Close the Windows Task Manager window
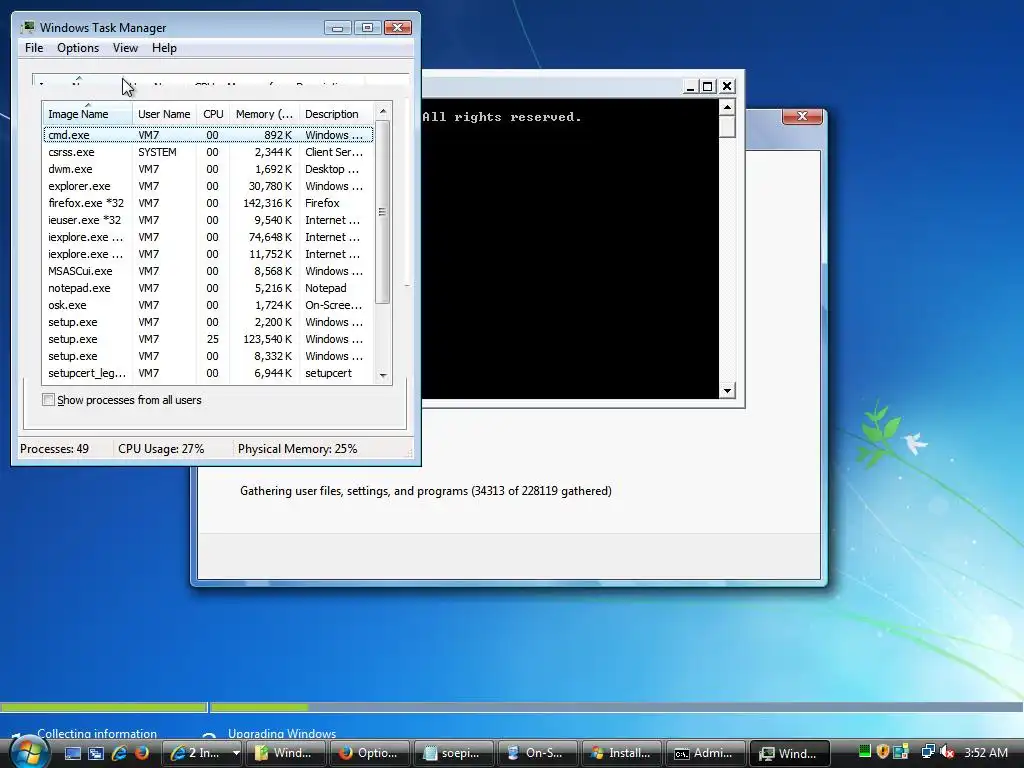Viewport: 1024px width, 768px height. click(397, 27)
